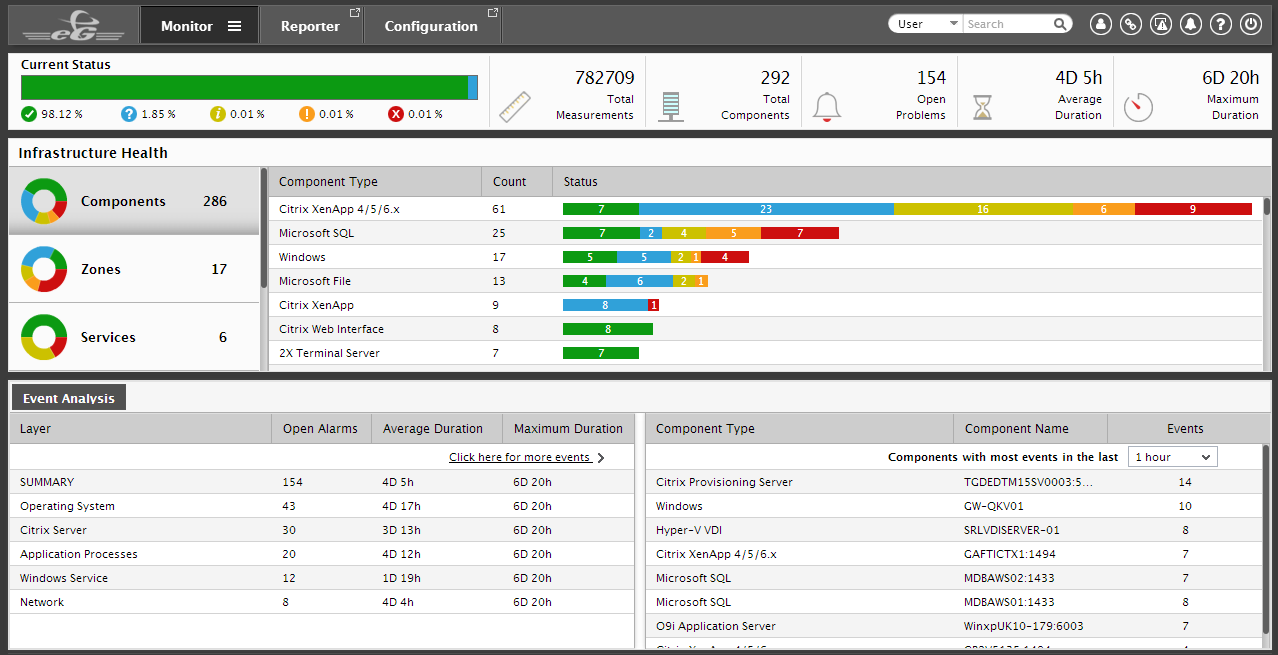The width and height of the screenshot is (1278, 655).
Task: Open the Configuration tab
Action: point(431,26)
